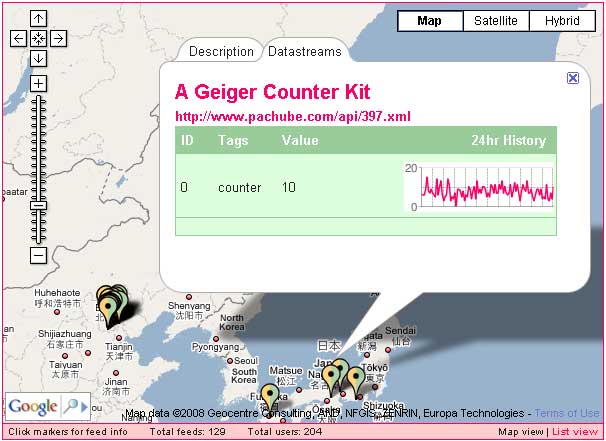This screenshot has width=606, height=441.
Task: Click the 'ID' column header
Action: (x=187, y=140)
